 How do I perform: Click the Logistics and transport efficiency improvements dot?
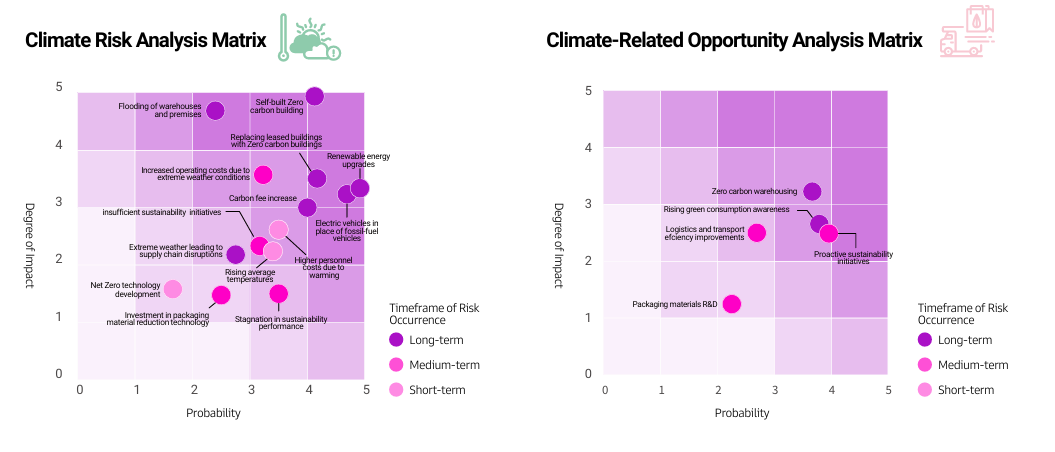tap(757, 233)
